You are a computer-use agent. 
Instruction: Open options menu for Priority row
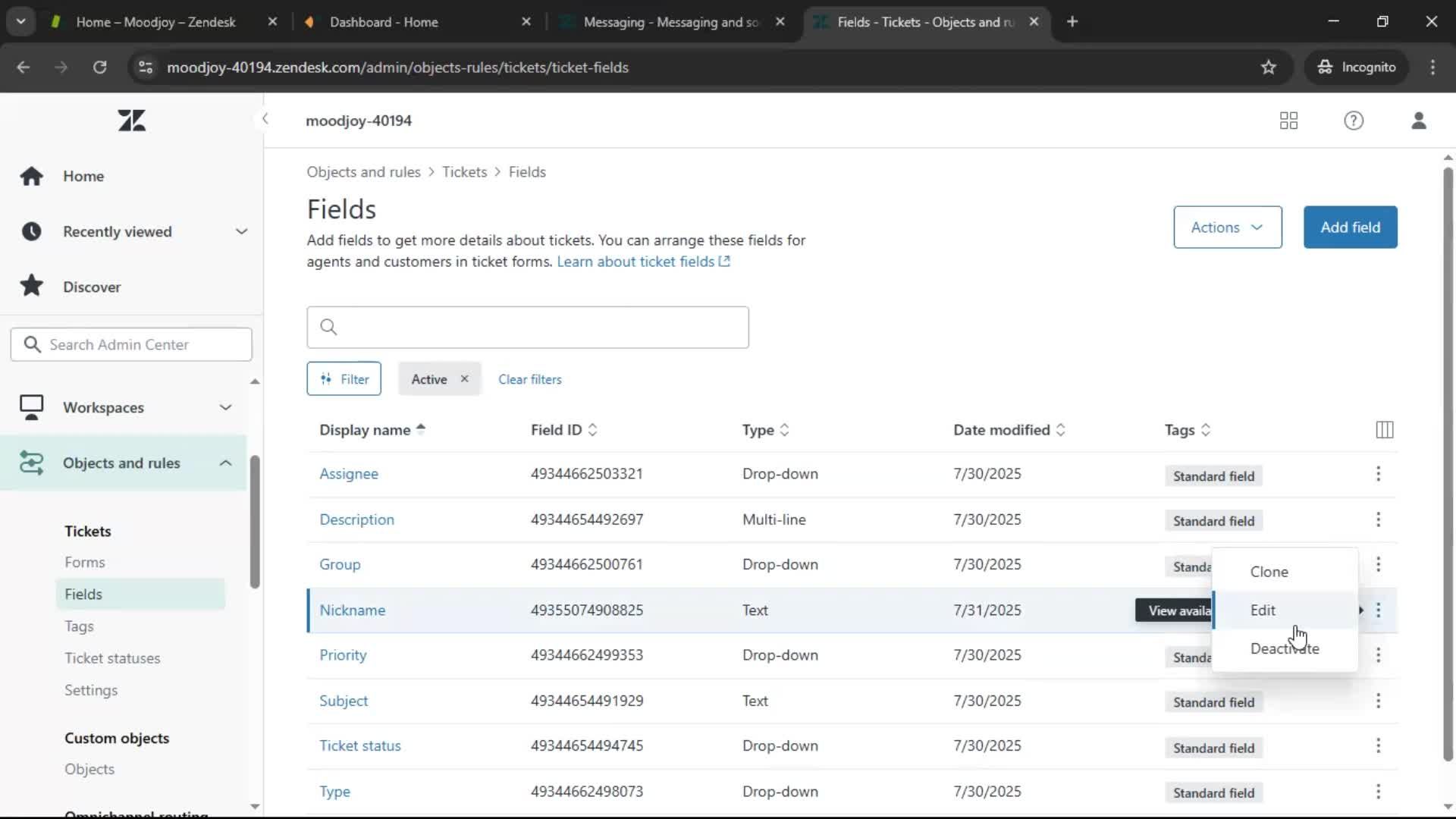pos(1378,655)
